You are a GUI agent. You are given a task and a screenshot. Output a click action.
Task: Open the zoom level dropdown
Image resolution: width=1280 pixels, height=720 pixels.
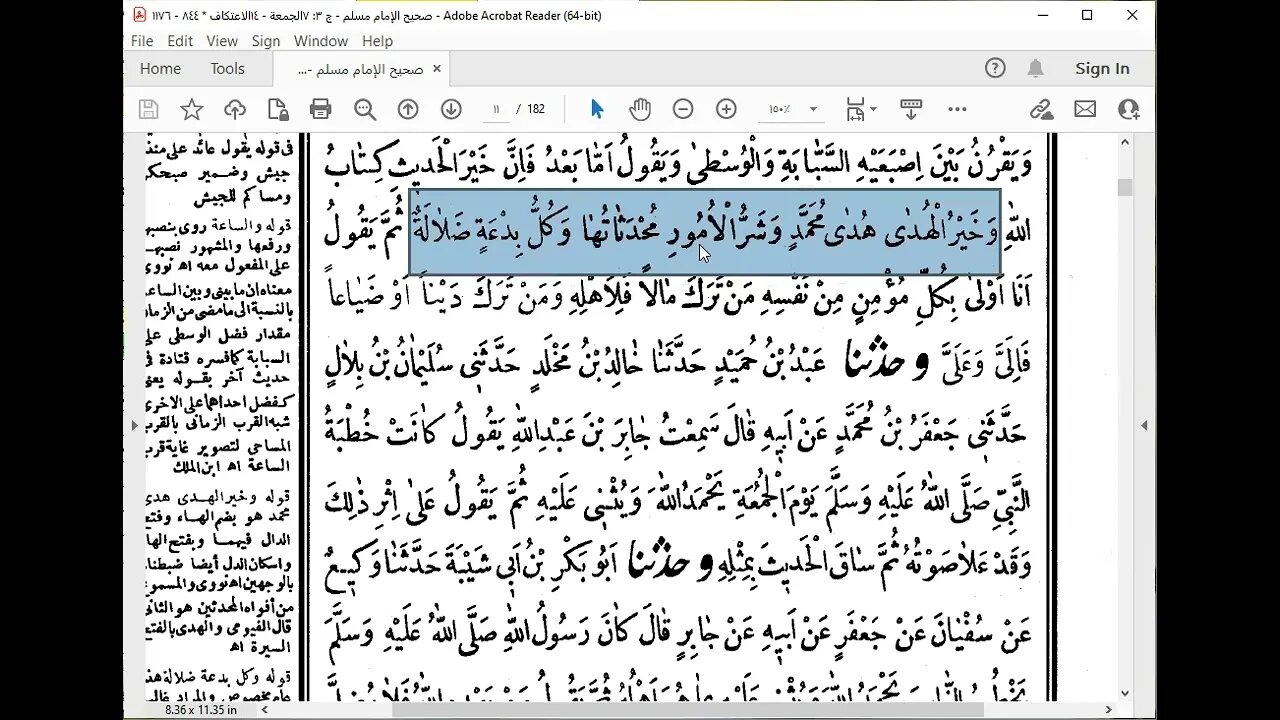(x=813, y=109)
